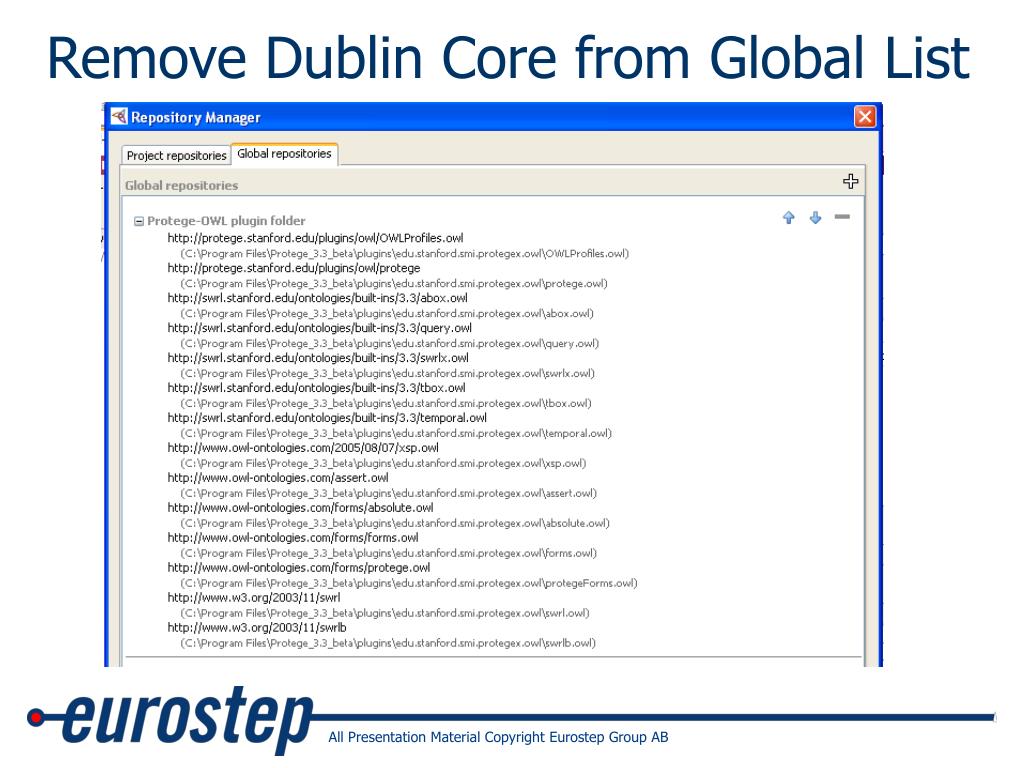Select the www.w3.org/2003/11/swrl URL
The width and height of the screenshot is (1024, 768).
point(254,598)
